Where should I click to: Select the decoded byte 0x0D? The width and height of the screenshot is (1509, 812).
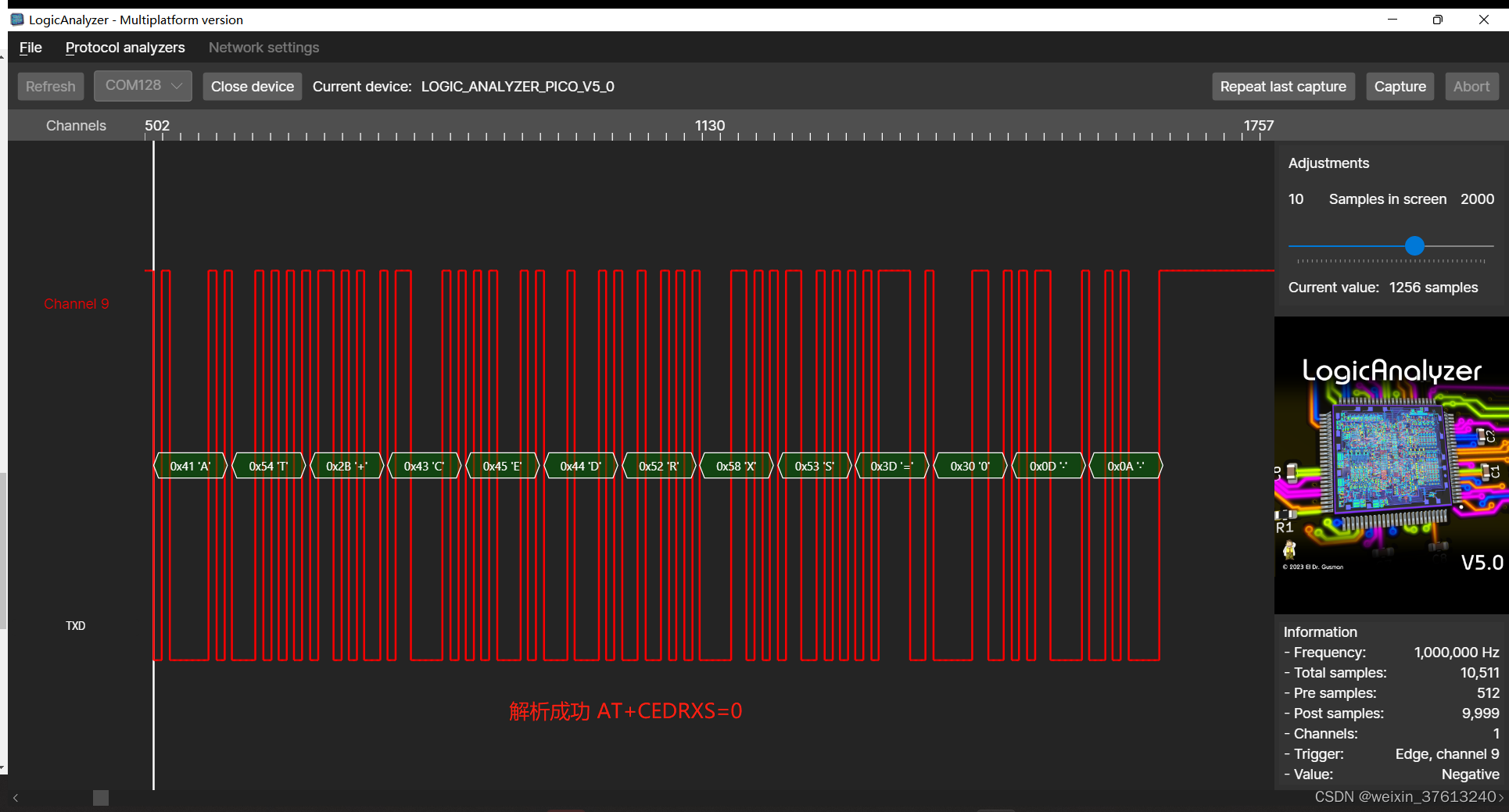[x=1048, y=466]
